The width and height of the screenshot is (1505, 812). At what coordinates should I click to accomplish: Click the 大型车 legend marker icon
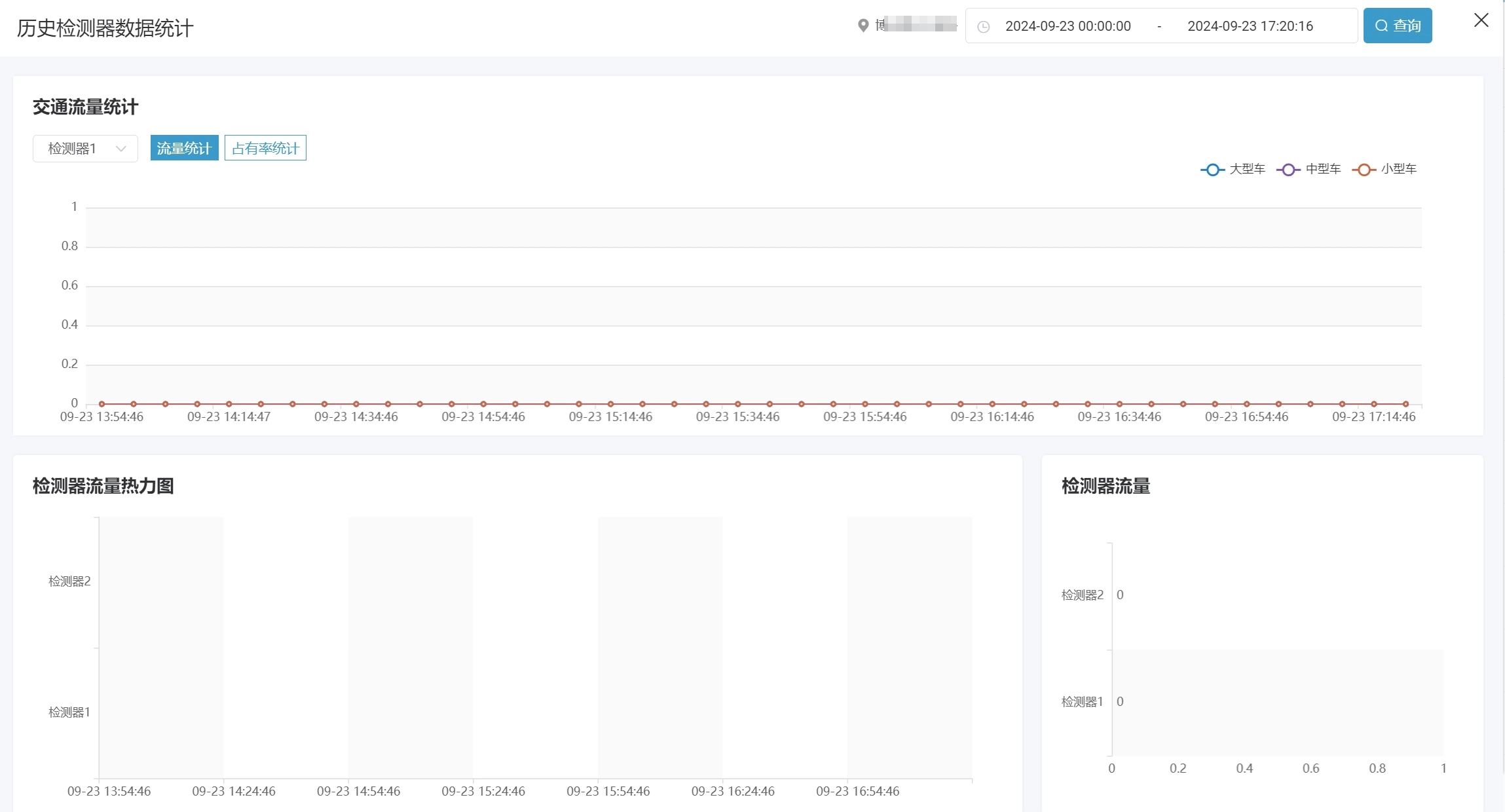point(1212,170)
